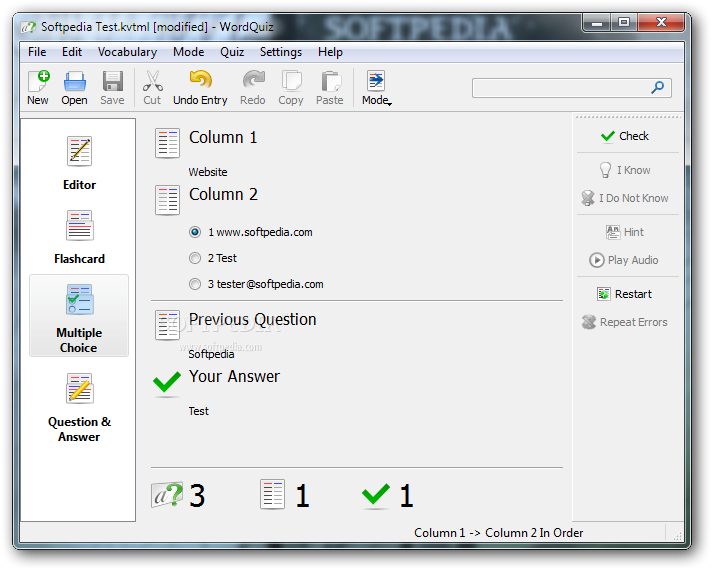The height and width of the screenshot is (570, 712).
Task: Click the I Do Not Know button
Action: (625, 198)
